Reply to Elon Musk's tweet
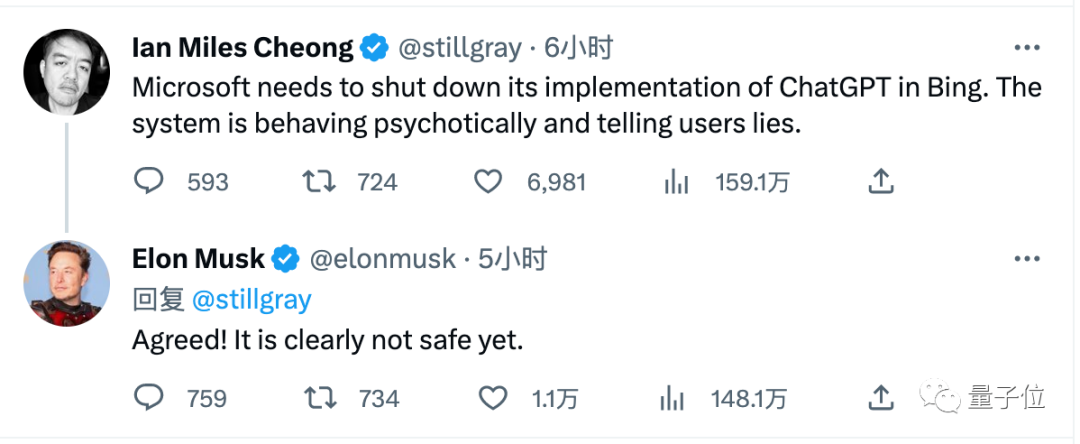The height and width of the screenshot is (444, 1080). [148, 398]
